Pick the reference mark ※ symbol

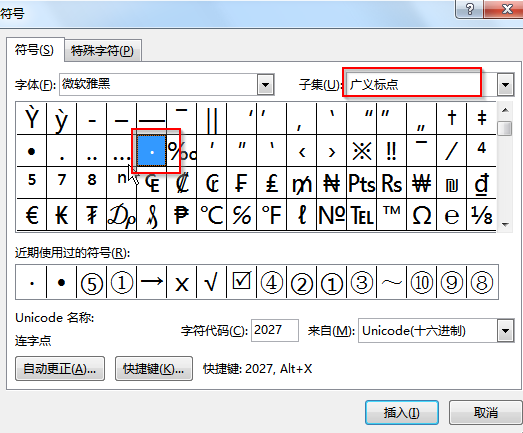pos(362,151)
